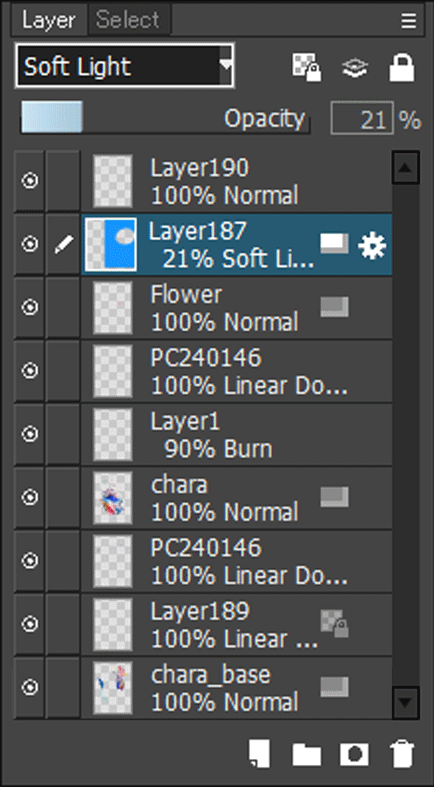
Task: Select the Layer1 90% Burn layer
Action: point(236,436)
